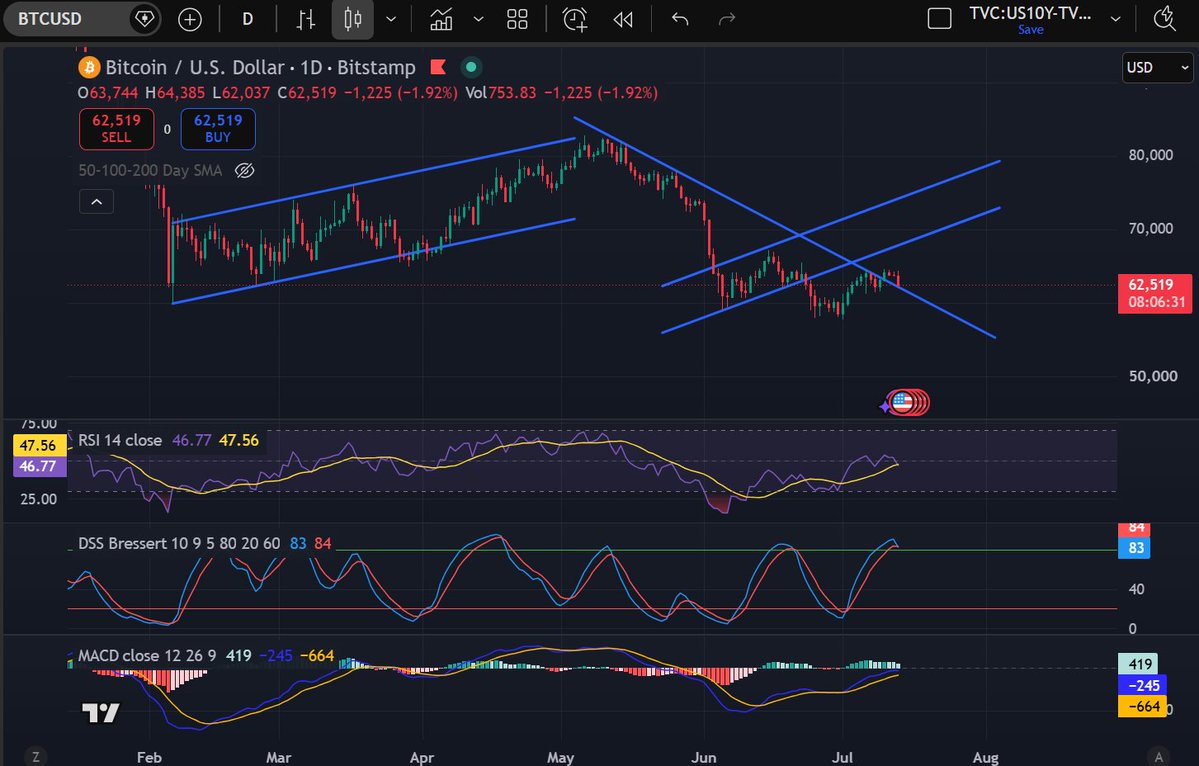Click the 62,519 SELL button

[116, 128]
